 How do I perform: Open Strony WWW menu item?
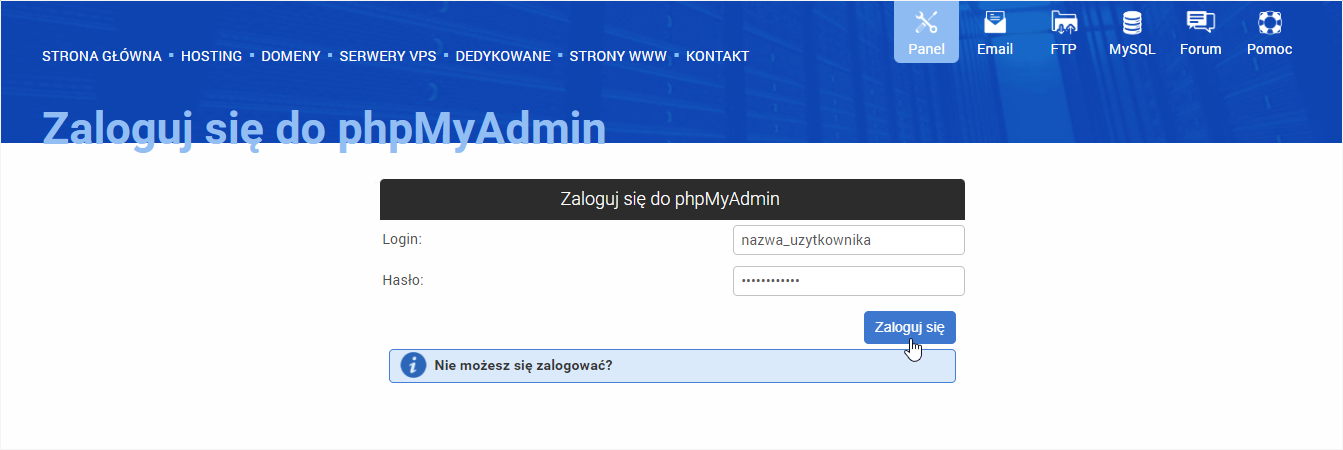tap(618, 56)
